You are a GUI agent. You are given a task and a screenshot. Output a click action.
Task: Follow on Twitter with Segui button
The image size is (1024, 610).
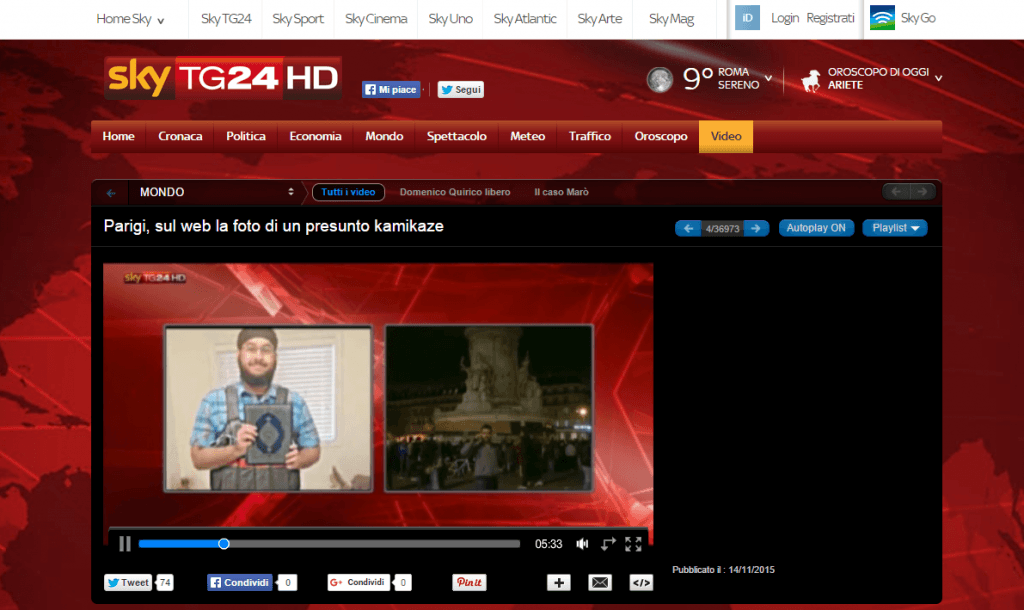click(x=460, y=89)
